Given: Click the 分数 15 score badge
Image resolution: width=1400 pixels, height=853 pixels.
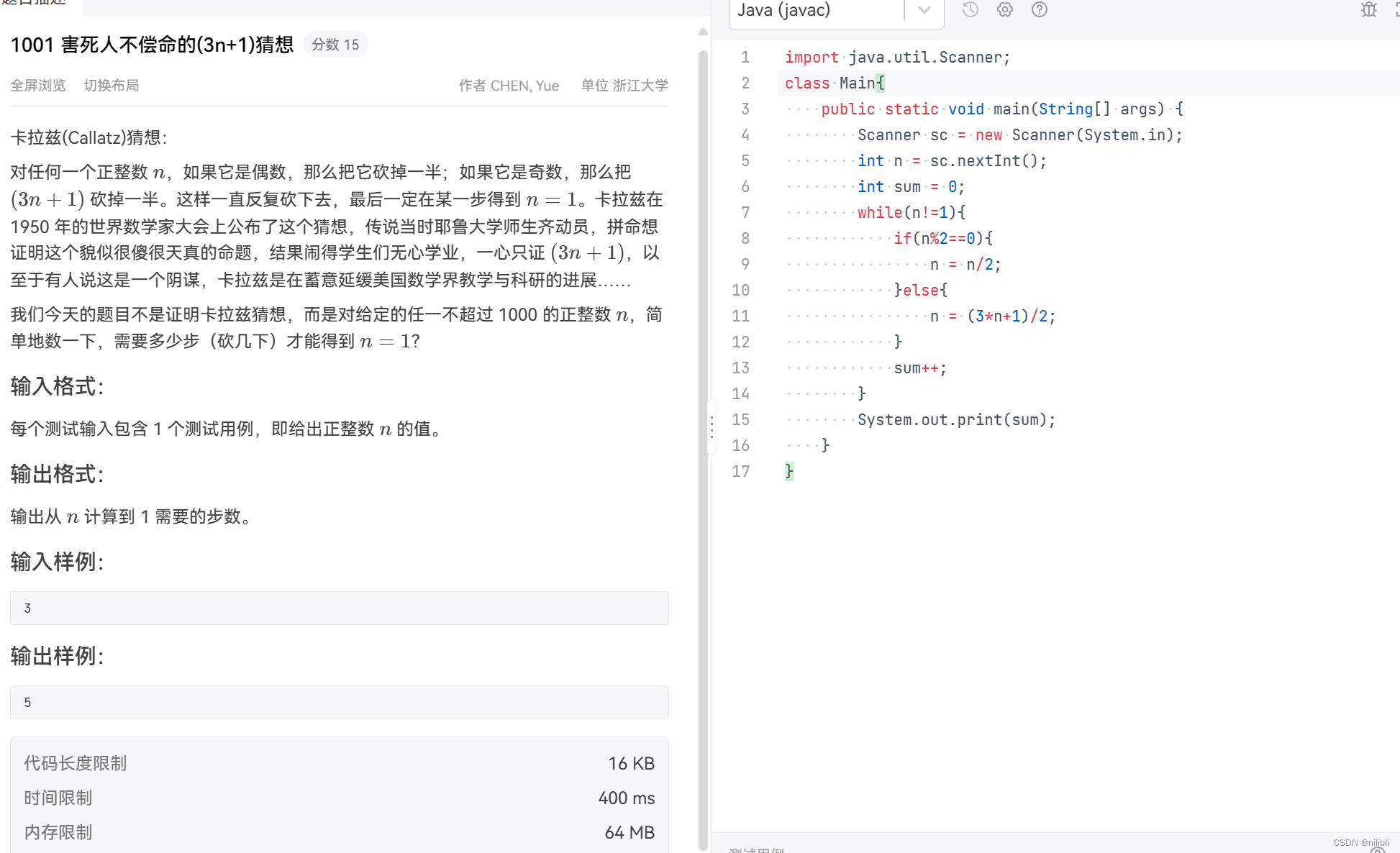Looking at the screenshot, I should (335, 45).
